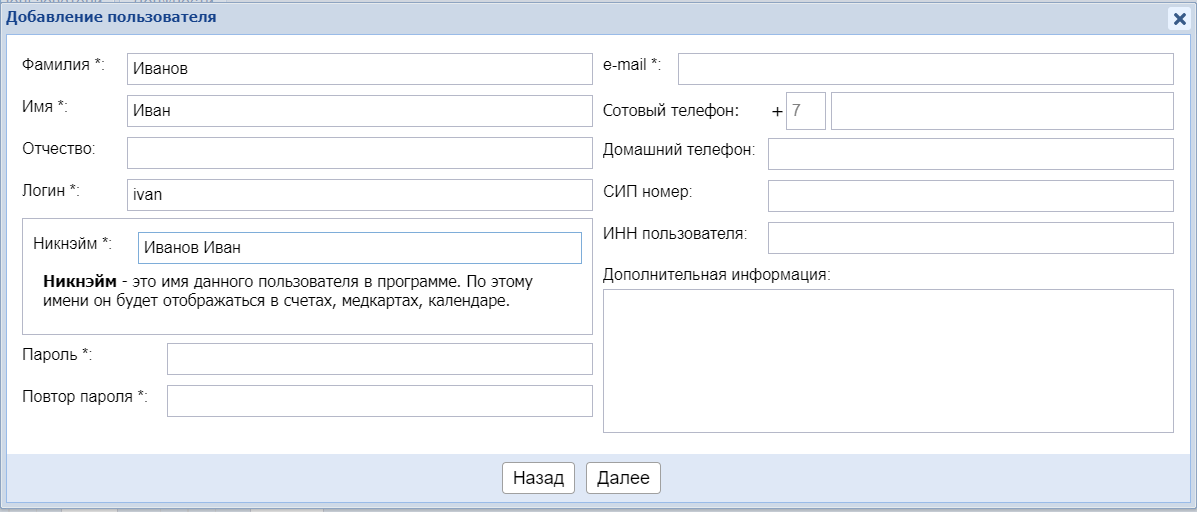Focus the Никнэйм field with Иванов Иван
The height and width of the screenshot is (512, 1197).
point(359,248)
